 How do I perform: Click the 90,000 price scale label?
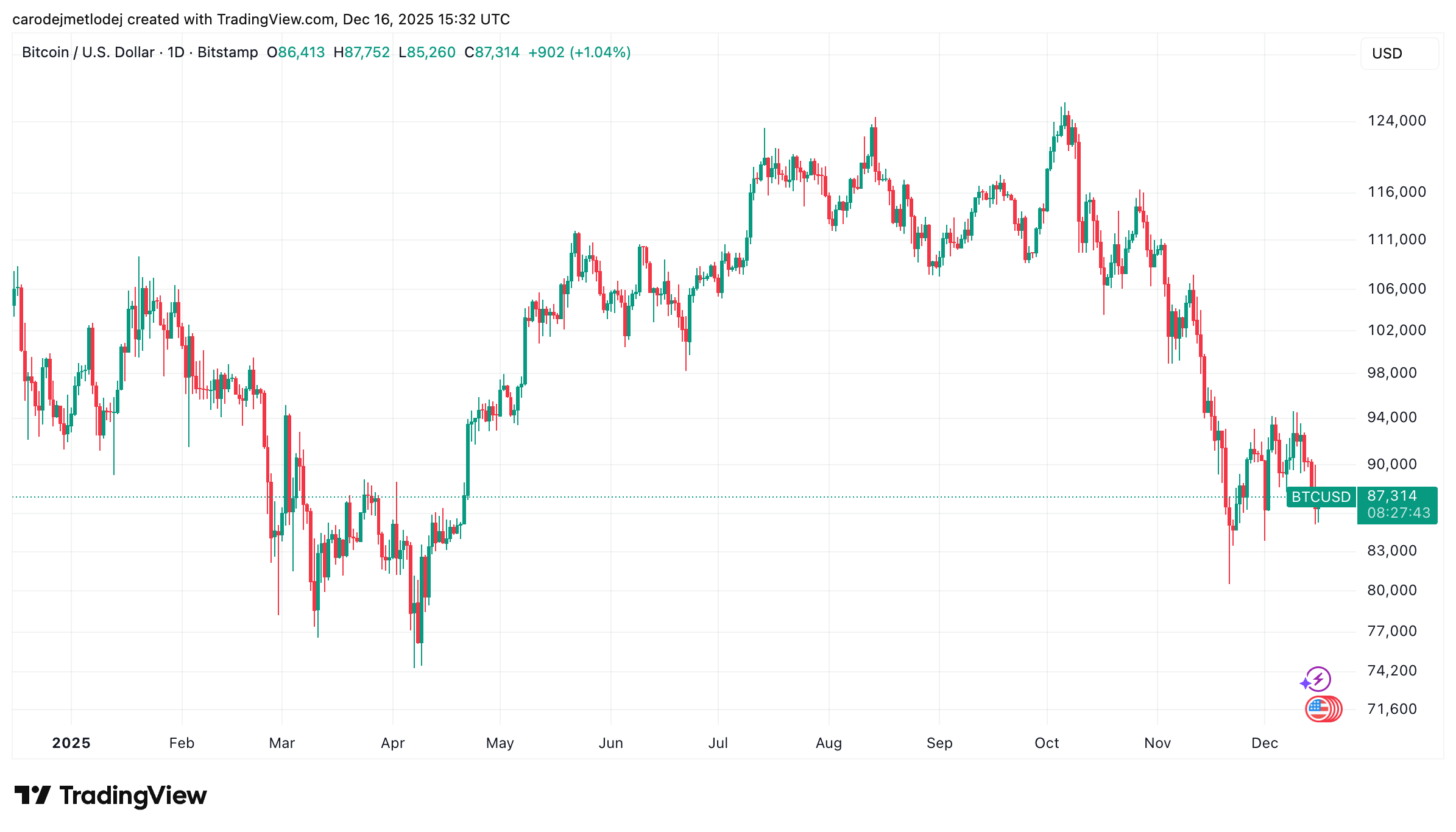point(1392,464)
